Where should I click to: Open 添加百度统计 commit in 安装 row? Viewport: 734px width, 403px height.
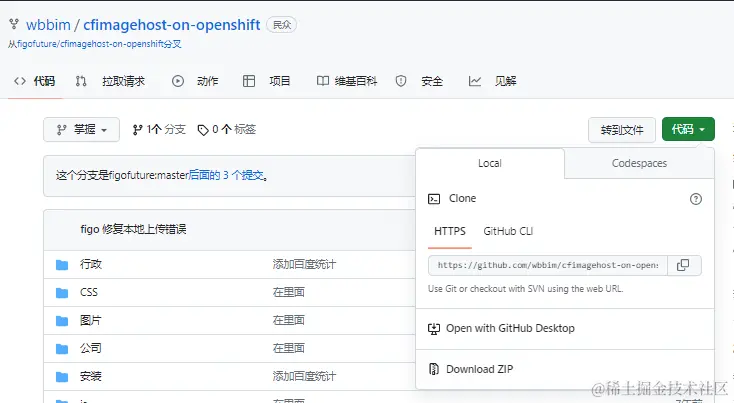(x=304, y=376)
